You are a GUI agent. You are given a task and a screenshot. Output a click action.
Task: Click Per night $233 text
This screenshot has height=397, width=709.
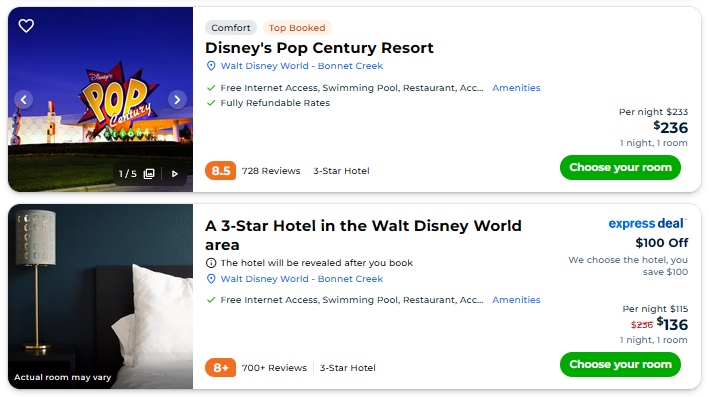[x=653, y=112]
